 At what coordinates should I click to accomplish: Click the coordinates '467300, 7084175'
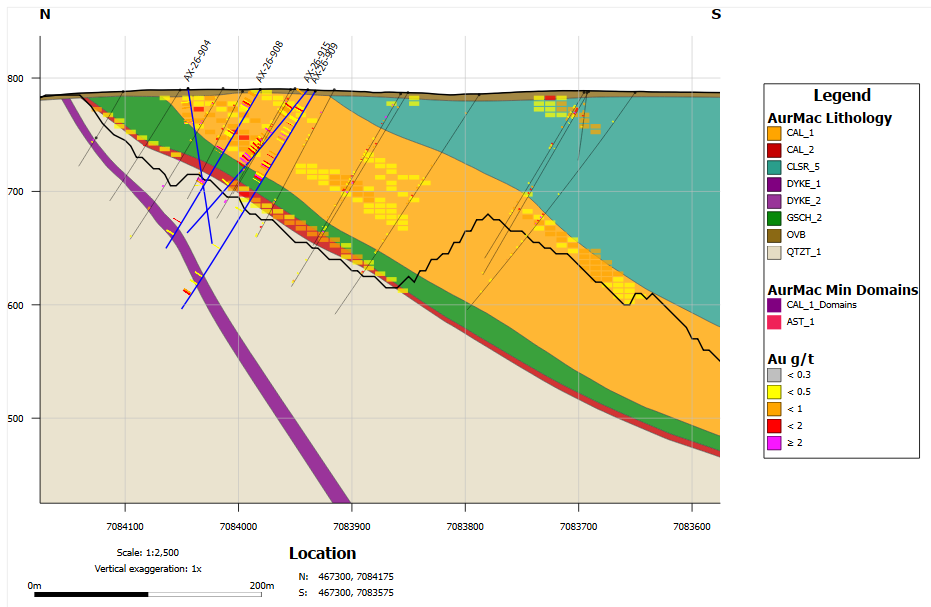point(356,577)
